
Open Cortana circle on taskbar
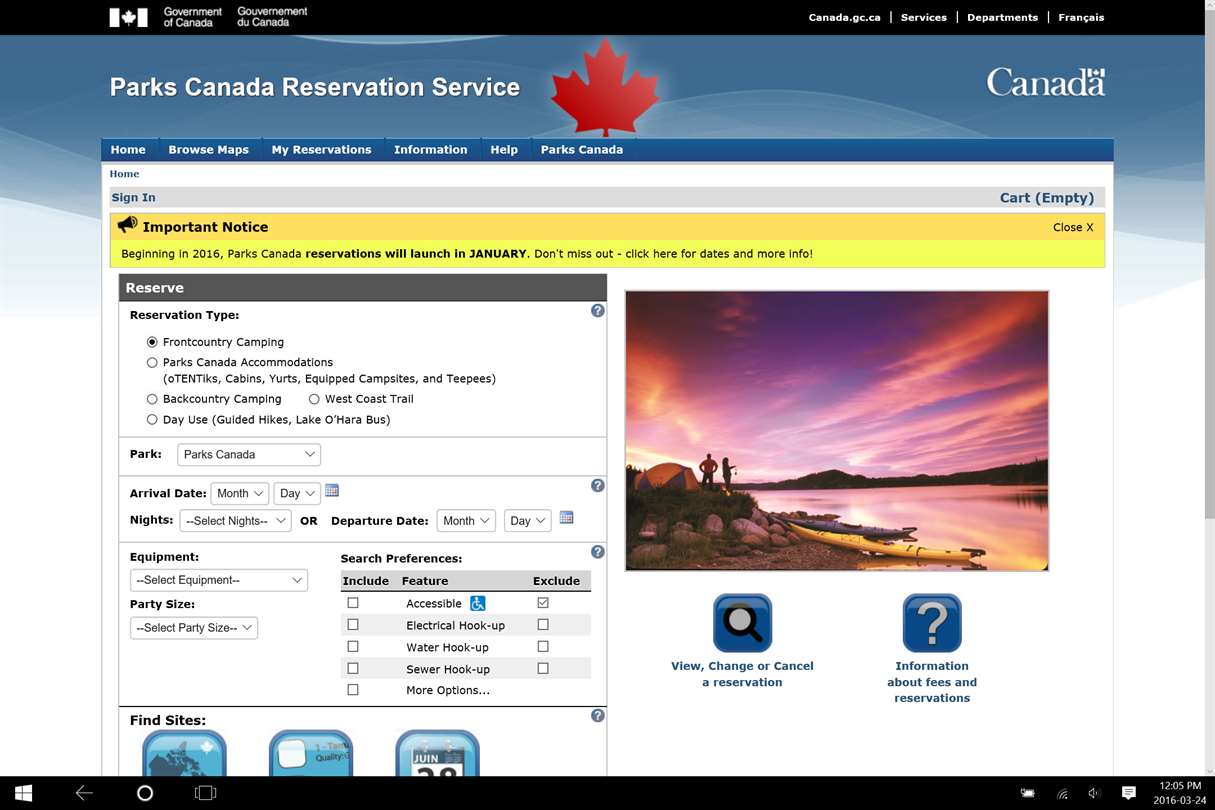(145, 793)
